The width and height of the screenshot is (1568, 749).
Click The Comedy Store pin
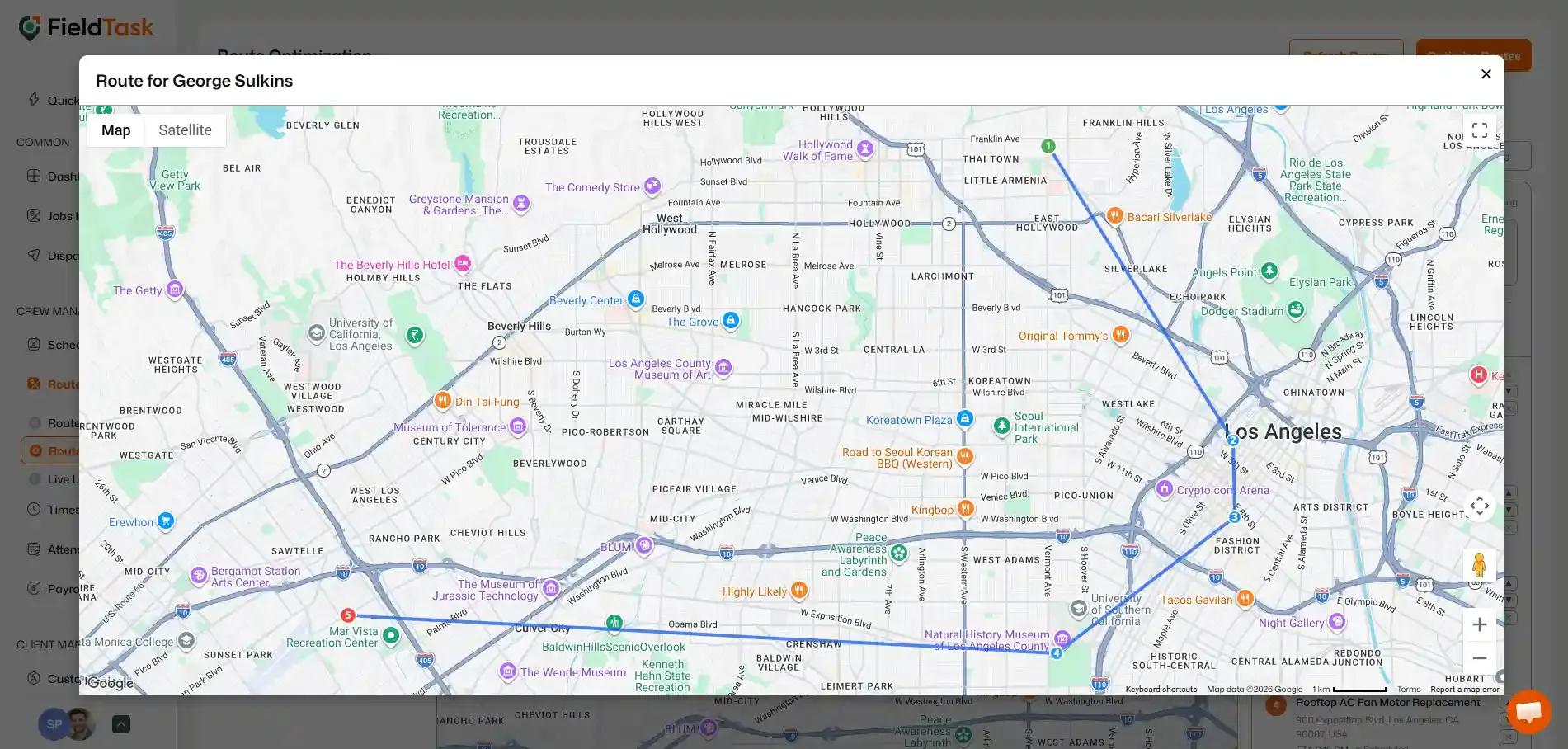click(x=652, y=186)
